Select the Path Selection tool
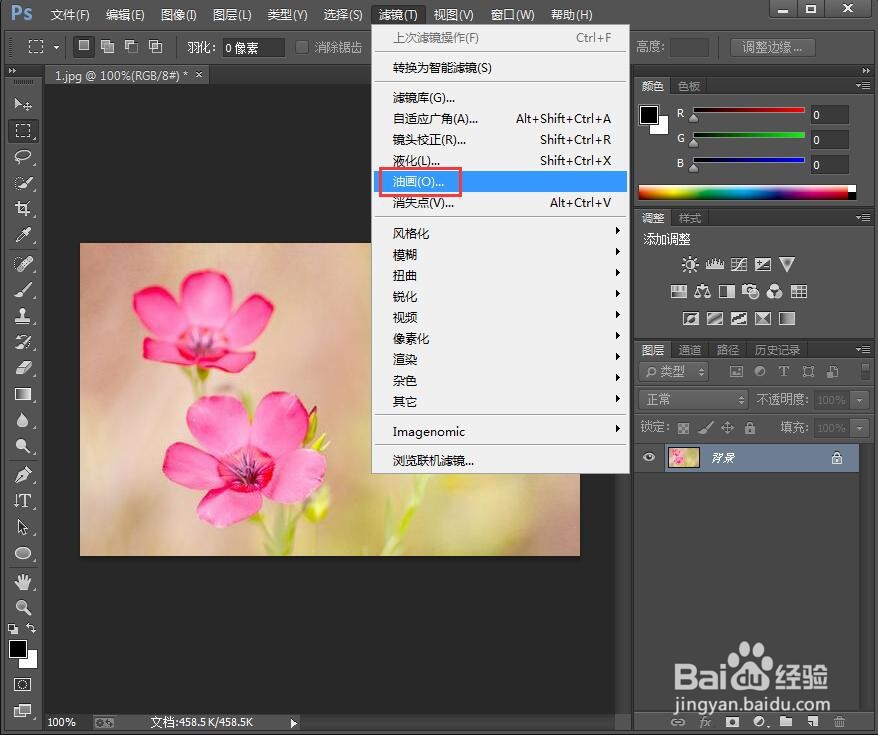878x735 pixels. point(22,527)
